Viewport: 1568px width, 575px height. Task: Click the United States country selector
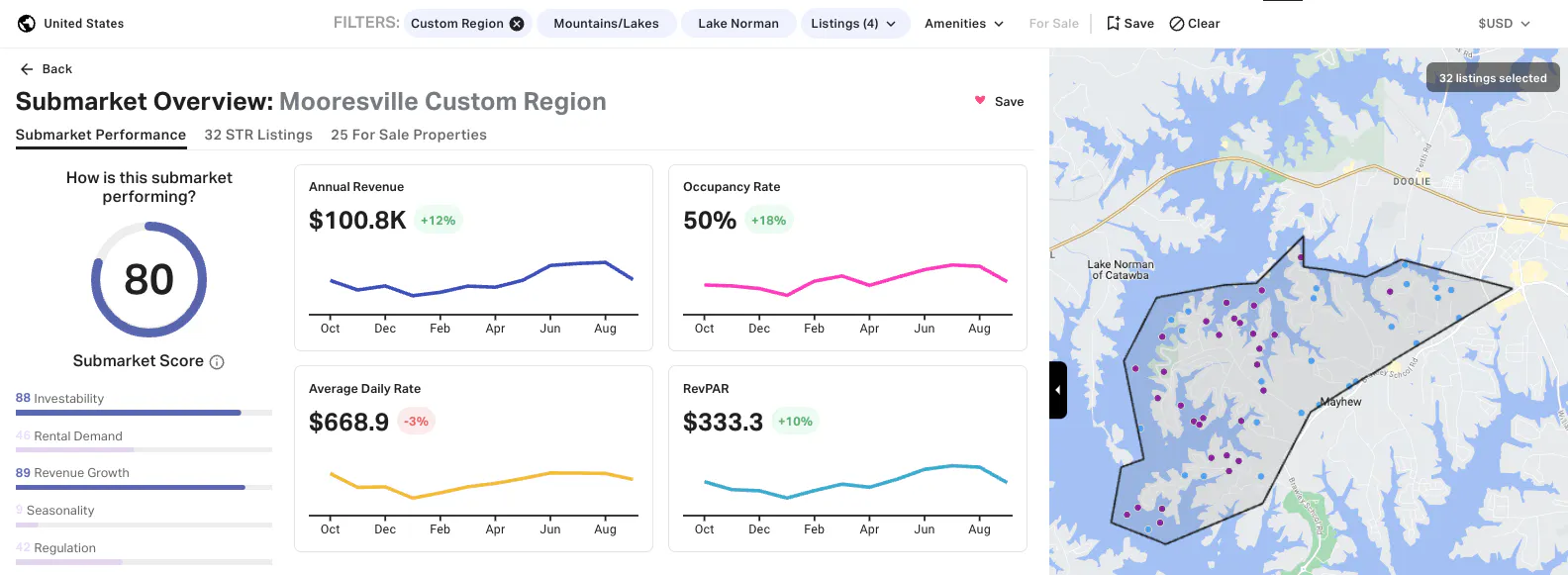(72, 24)
